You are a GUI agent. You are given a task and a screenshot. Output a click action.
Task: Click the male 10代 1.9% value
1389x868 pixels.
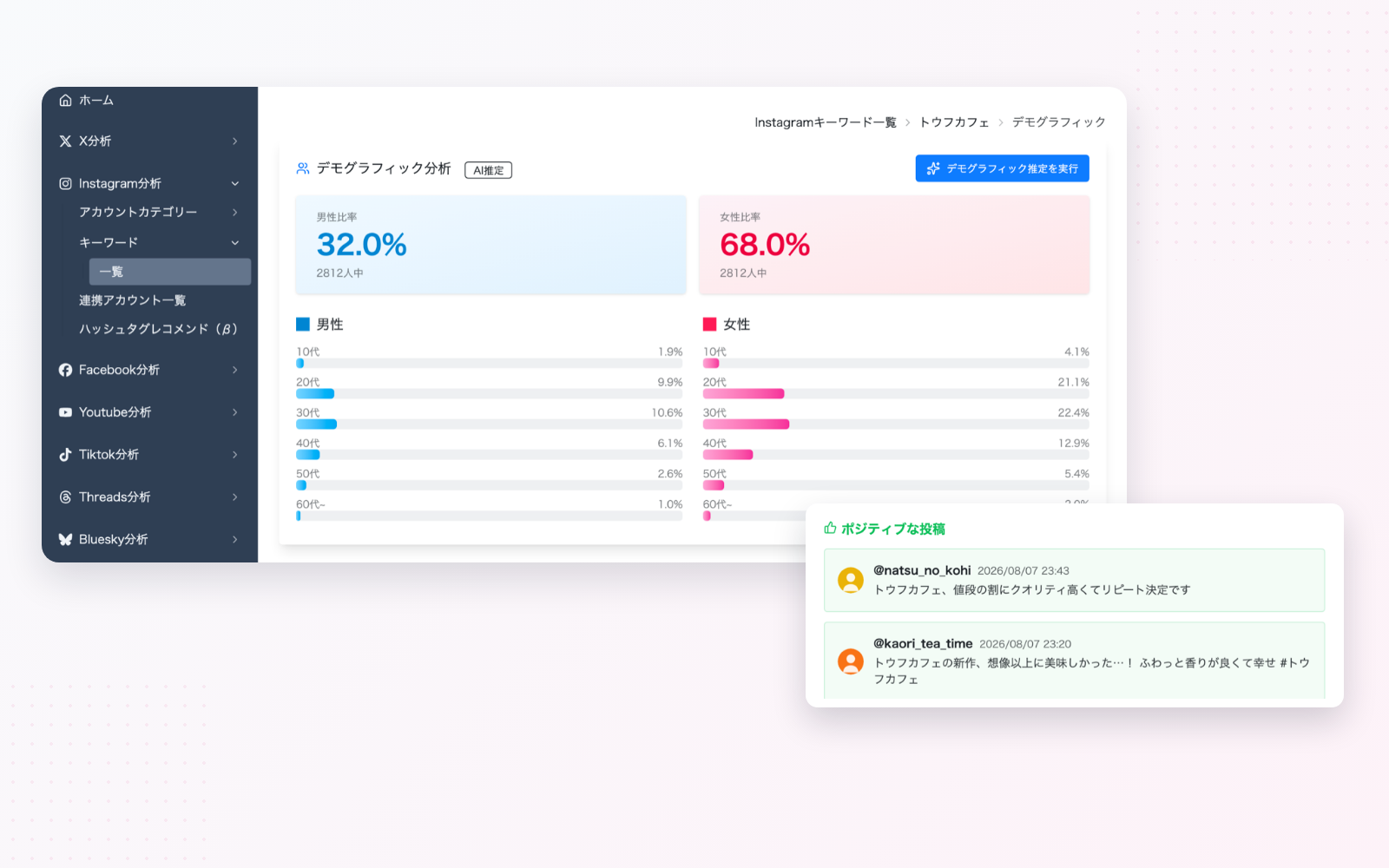(670, 352)
